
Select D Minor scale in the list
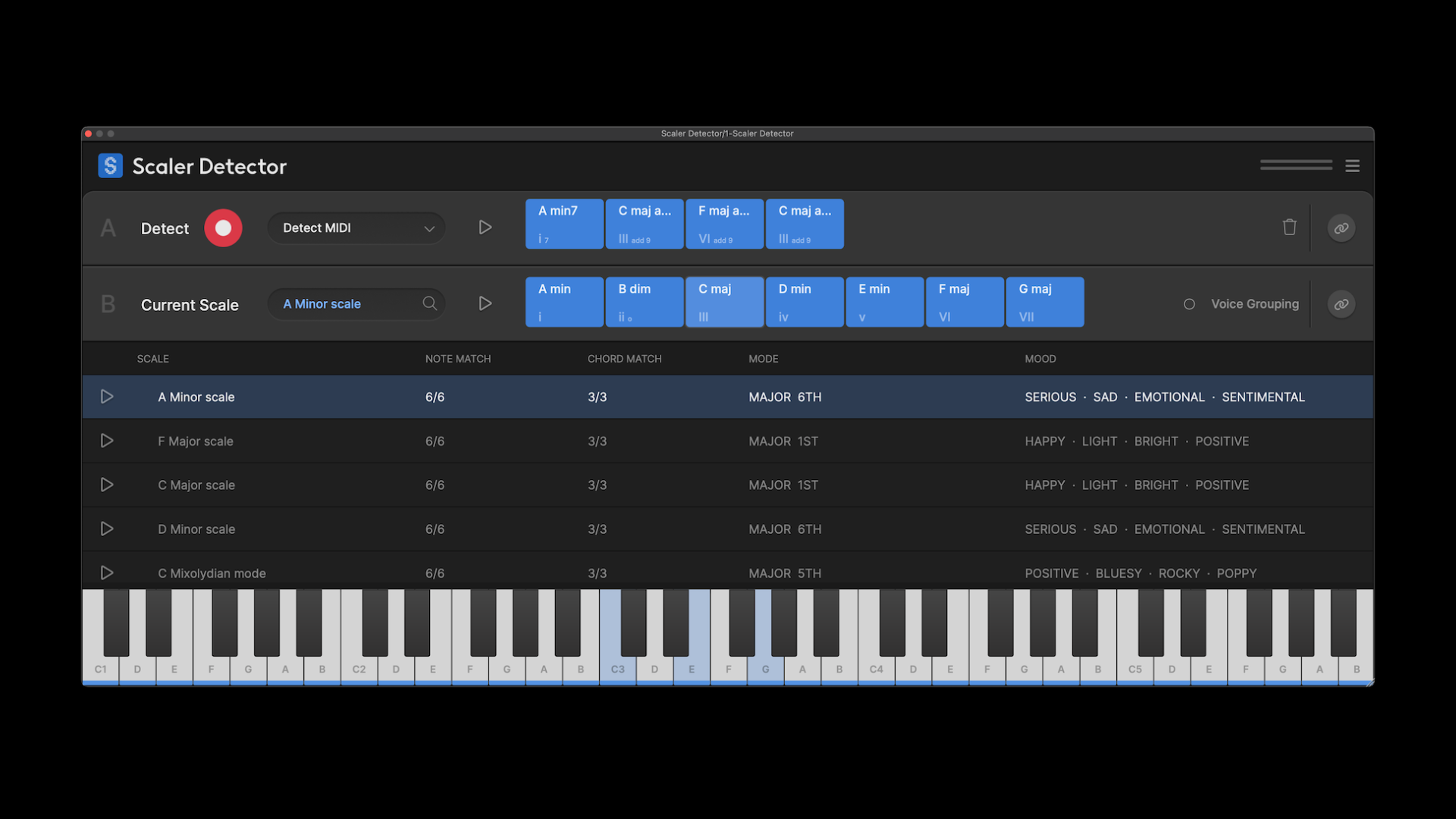[728, 529]
